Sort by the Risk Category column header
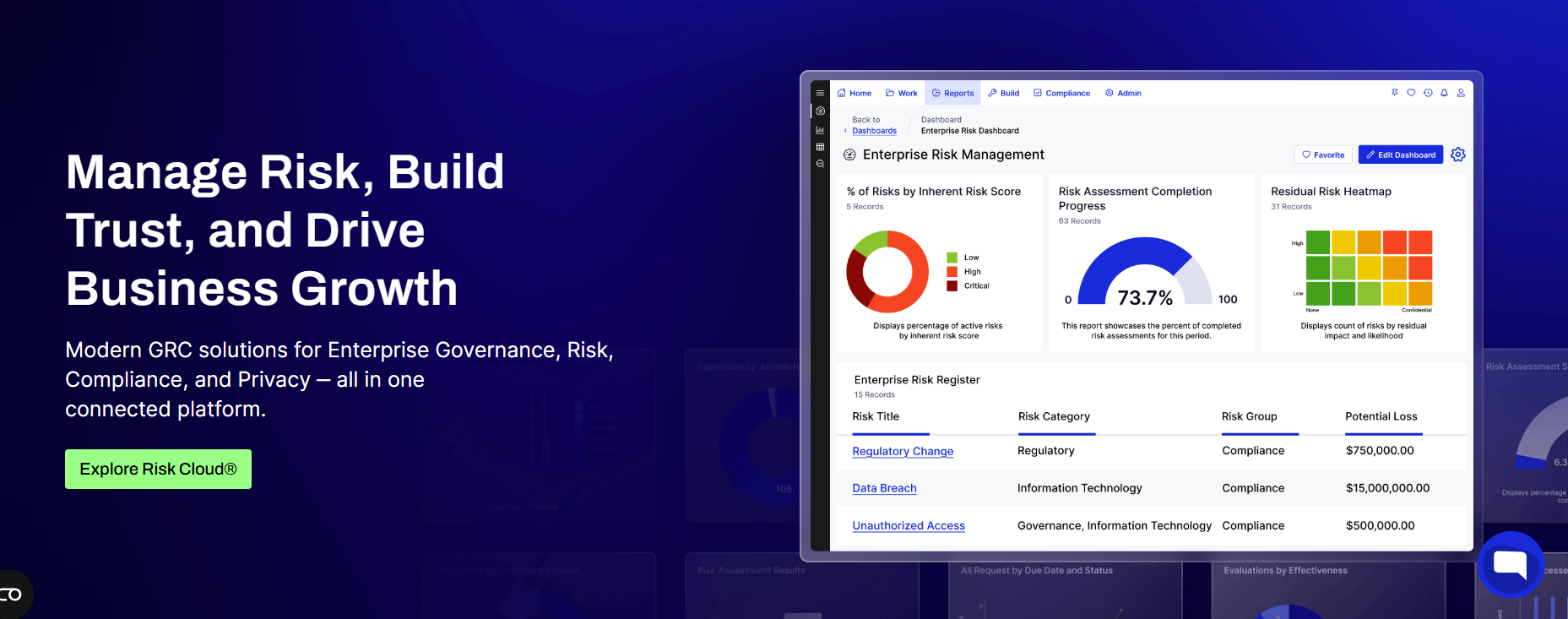This screenshot has width=1568, height=619. [x=1054, y=416]
